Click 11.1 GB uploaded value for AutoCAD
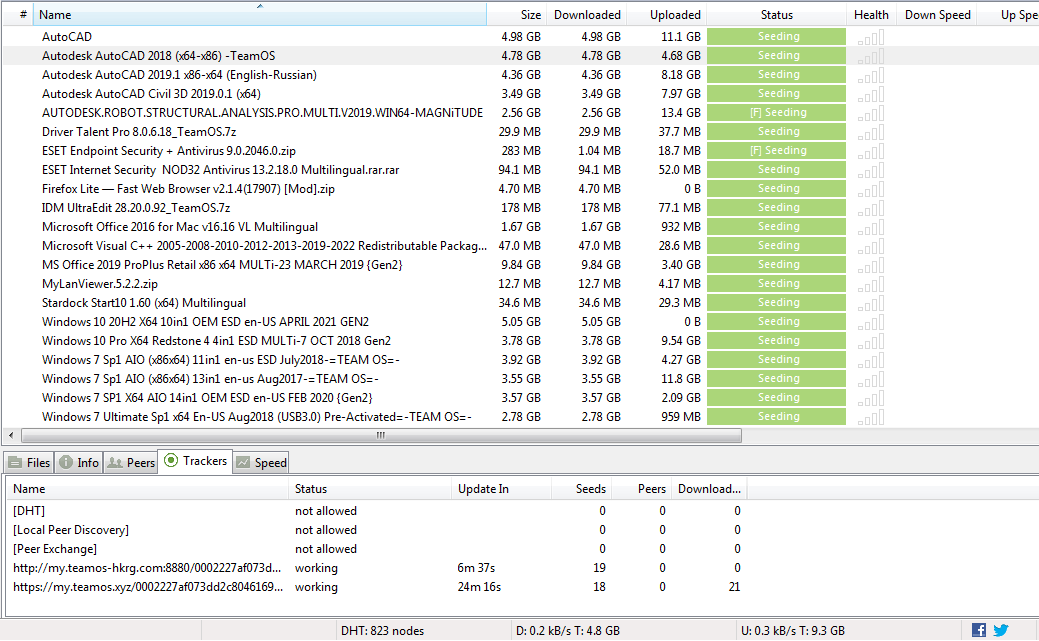The image size is (1039, 641). pyautogui.click(x=681, y=37)
